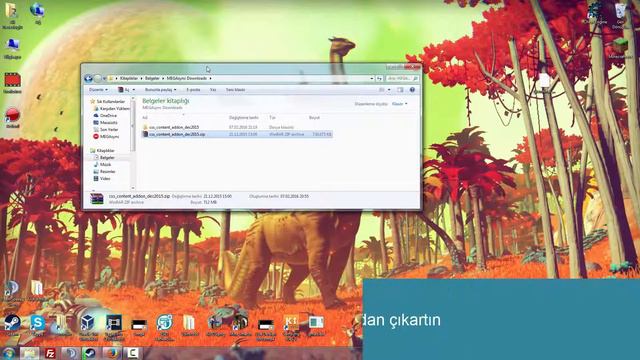Image resolution: width=640 pixels, height=360 pixels.
Task: Sort by the Tür column header
Action: click(272, 118)
